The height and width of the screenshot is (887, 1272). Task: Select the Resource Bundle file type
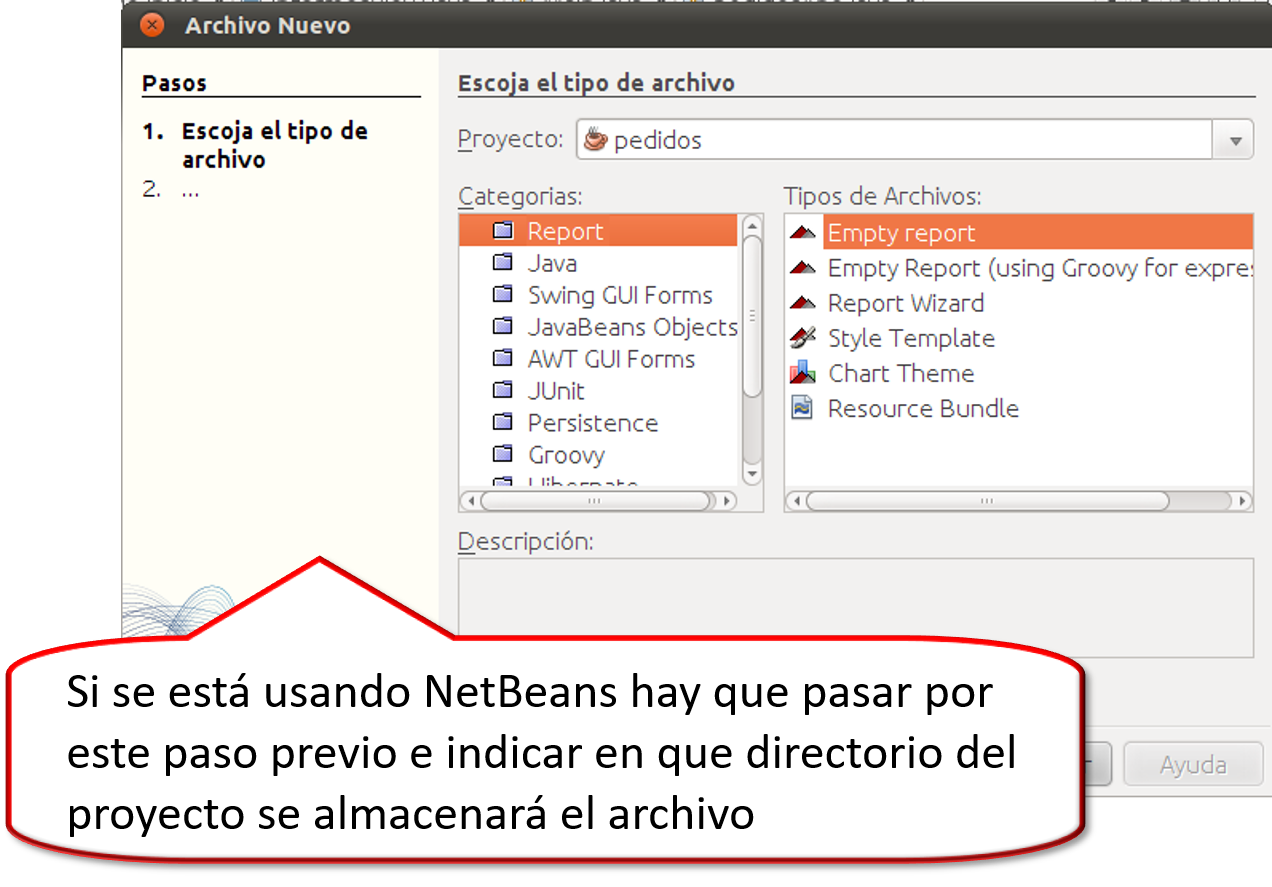point(923,409)
